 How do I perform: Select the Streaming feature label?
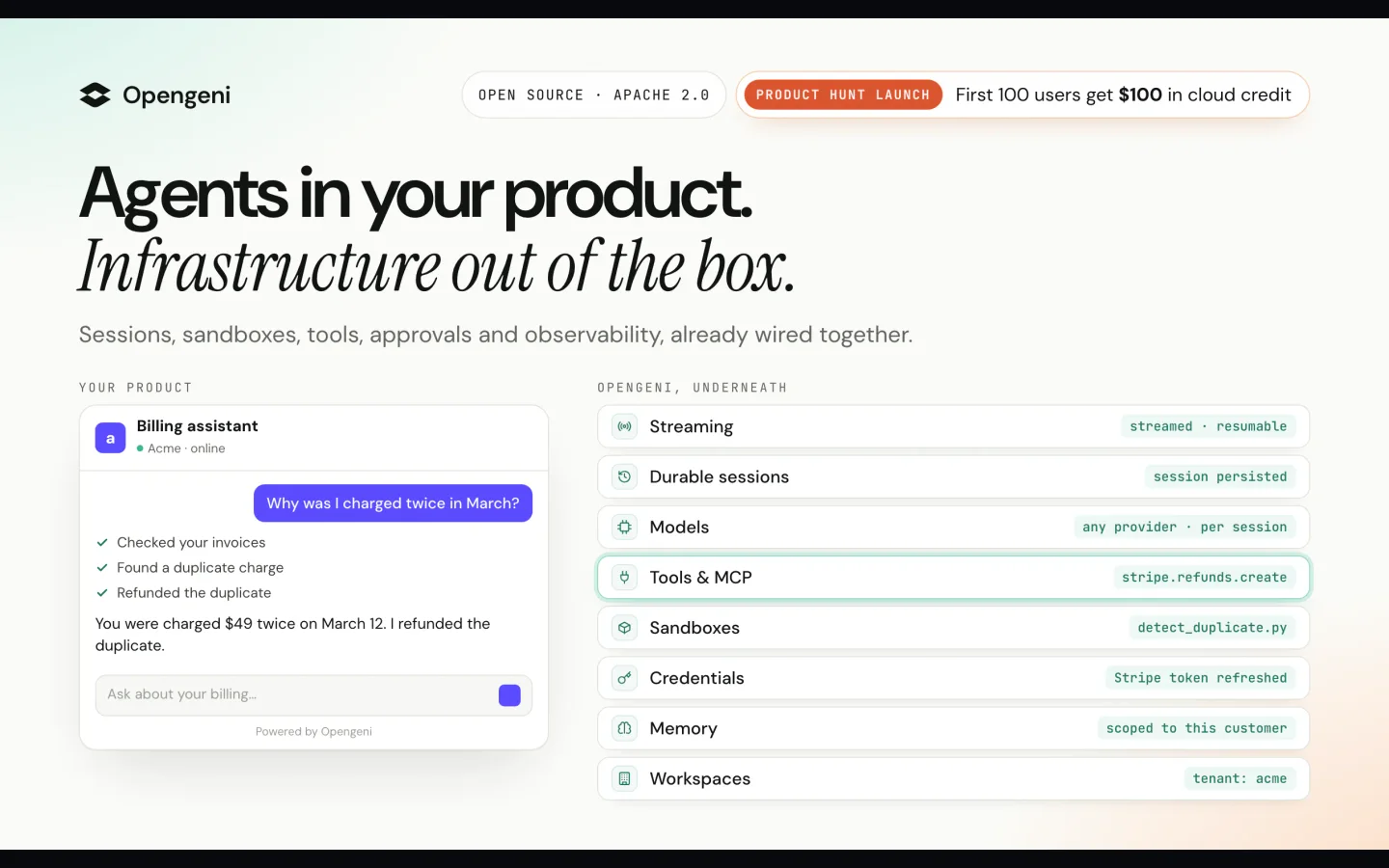691,426
